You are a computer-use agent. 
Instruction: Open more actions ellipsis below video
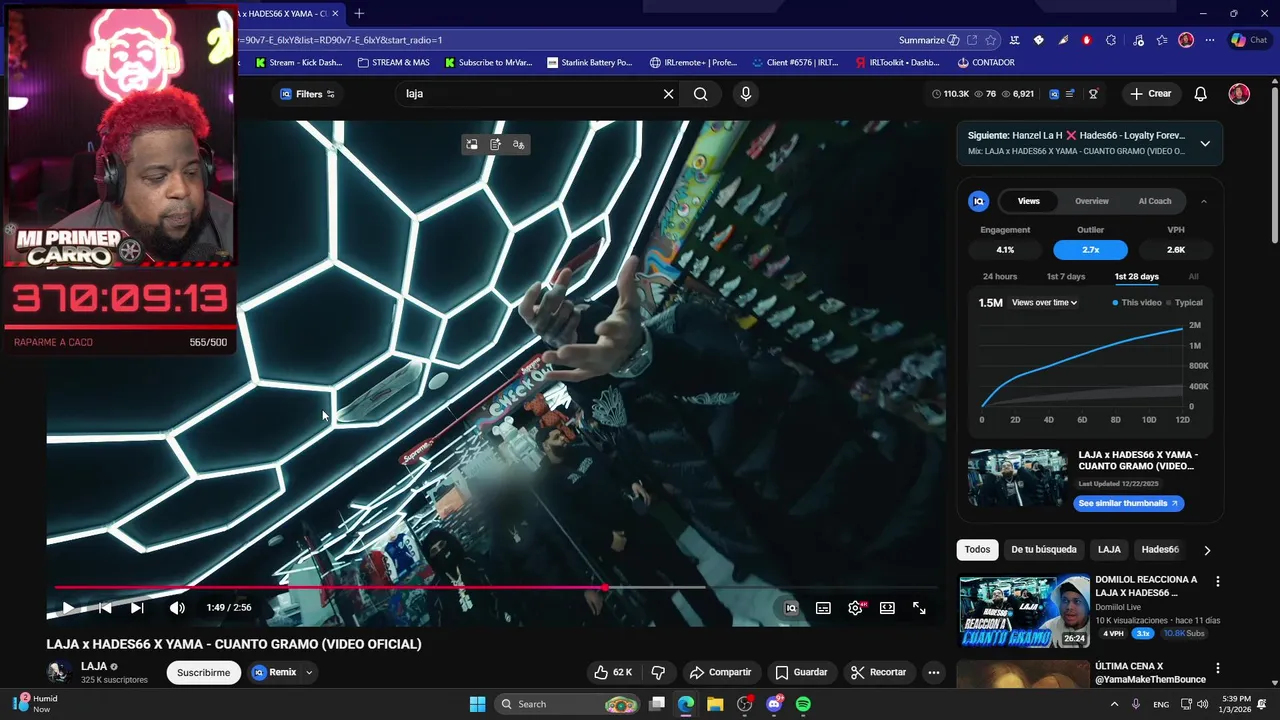[933, 673]
